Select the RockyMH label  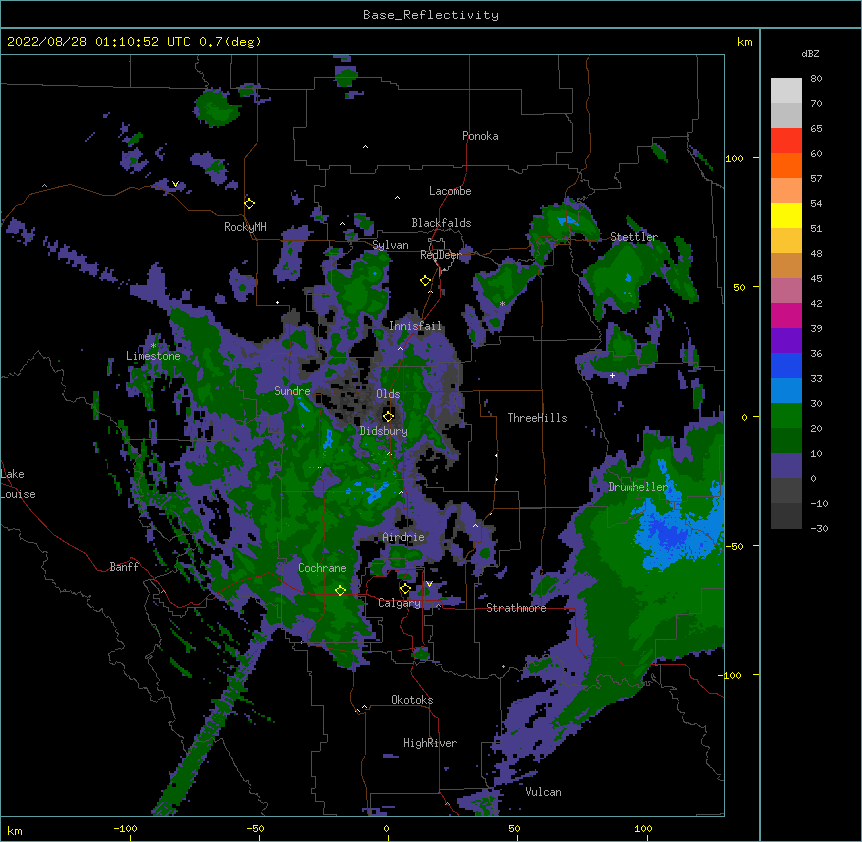coord(245,226)
